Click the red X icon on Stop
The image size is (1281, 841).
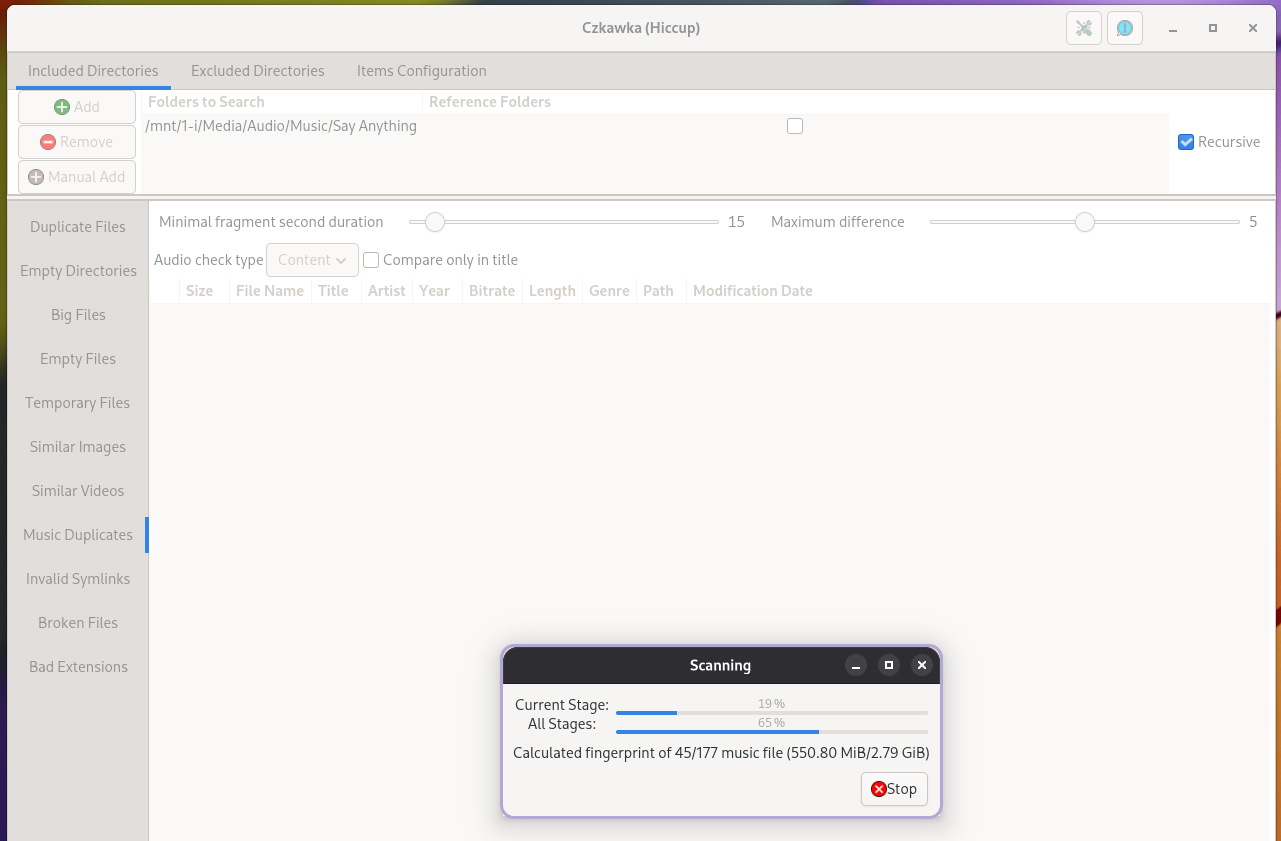click(878, 789)
